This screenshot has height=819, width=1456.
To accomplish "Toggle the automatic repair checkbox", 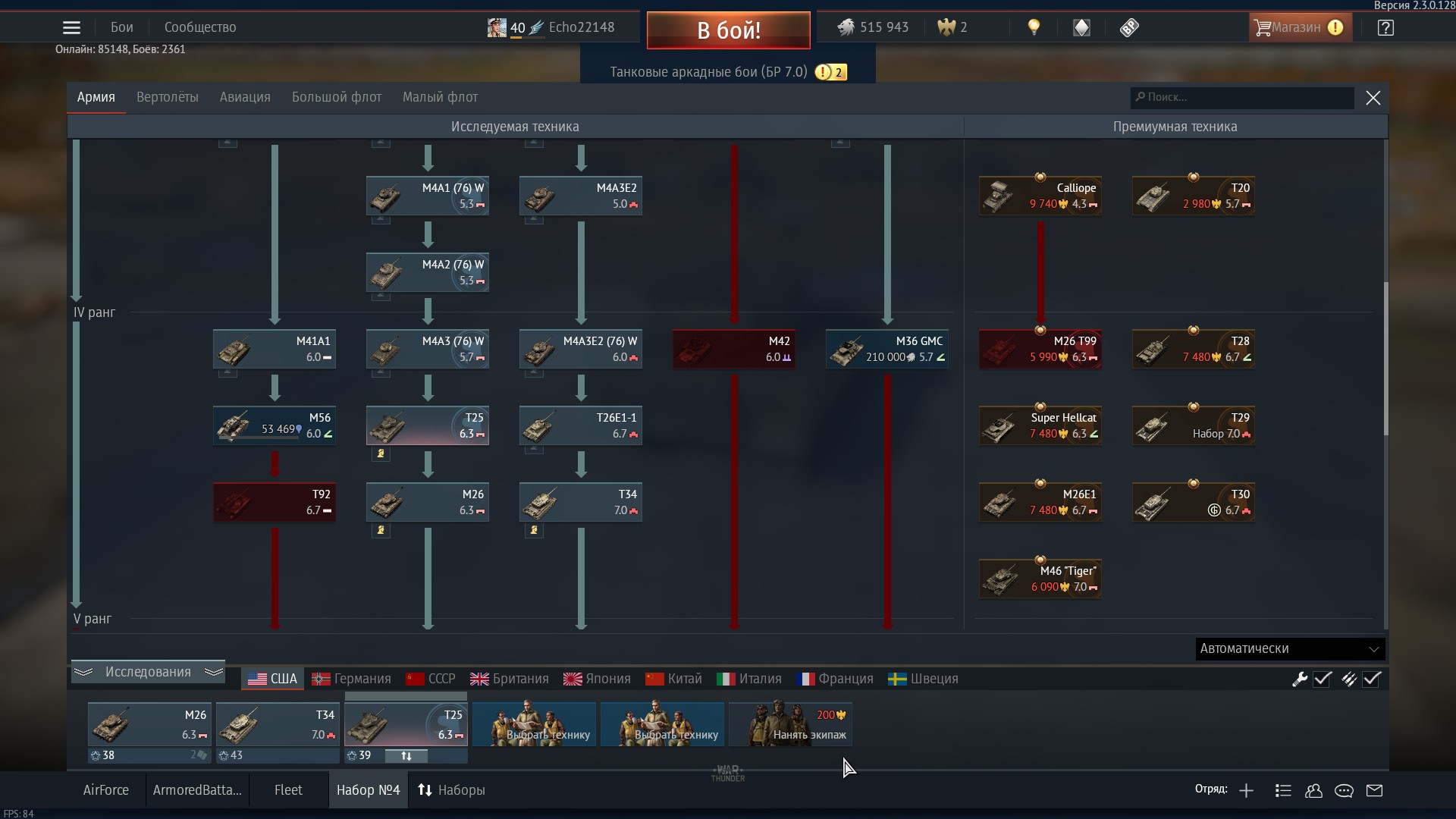I will tap(1323, 679).
